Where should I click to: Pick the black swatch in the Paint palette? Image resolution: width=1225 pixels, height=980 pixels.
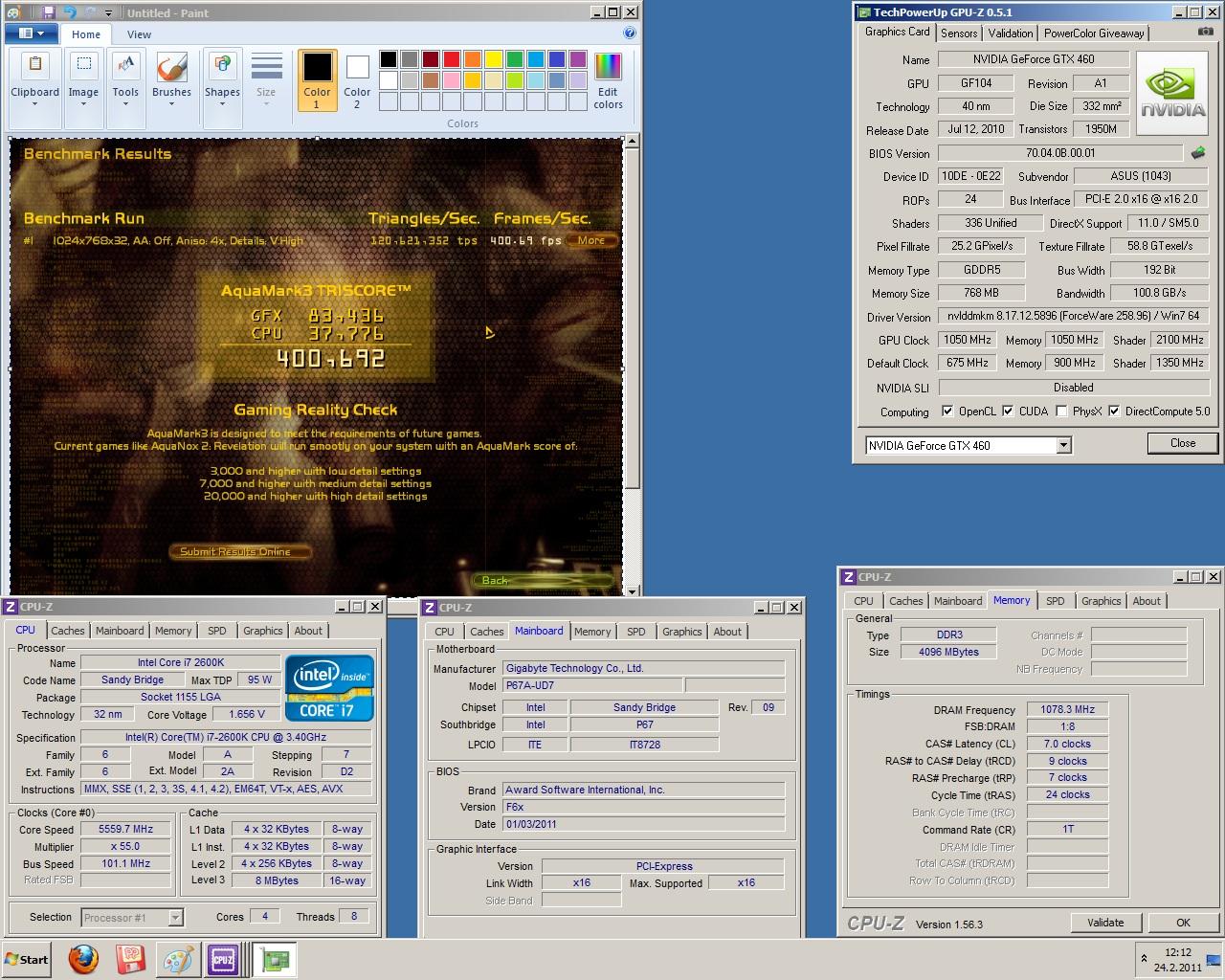click(388, 59)
